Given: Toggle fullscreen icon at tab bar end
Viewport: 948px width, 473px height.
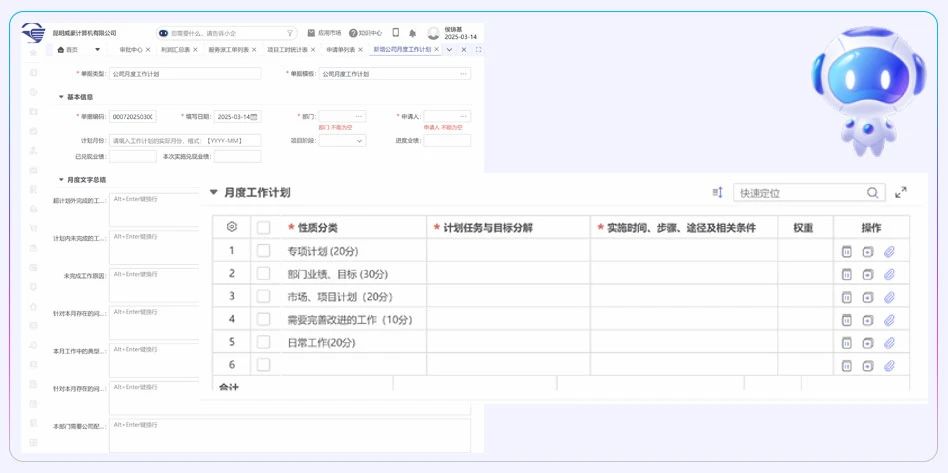Looking at the screenshot, I should 478,50.
